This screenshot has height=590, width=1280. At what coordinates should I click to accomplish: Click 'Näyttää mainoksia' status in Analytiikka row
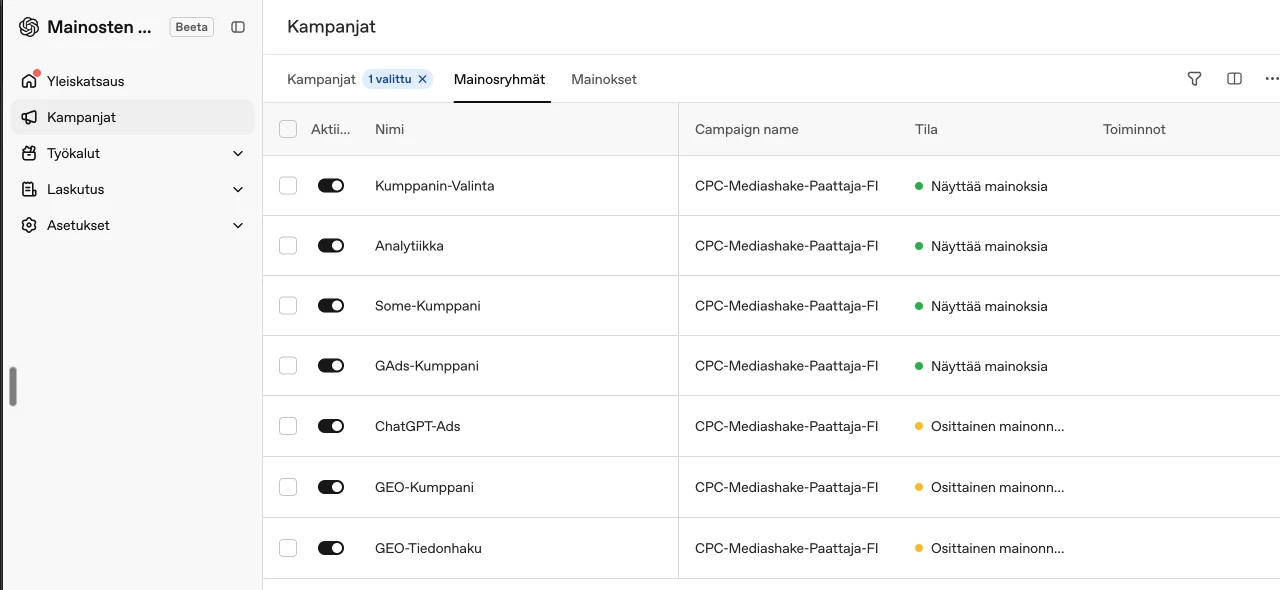tap(981, 246)
